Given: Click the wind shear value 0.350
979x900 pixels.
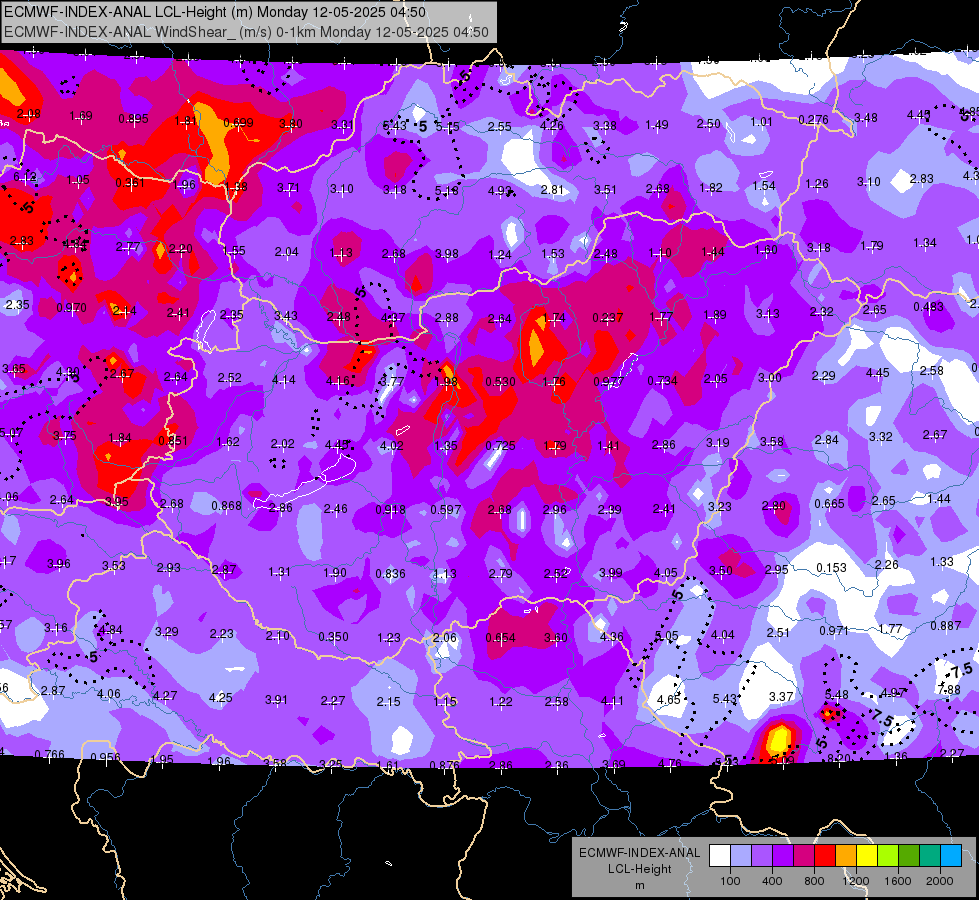Looking at the screenshot, I should tap(333, 636).
